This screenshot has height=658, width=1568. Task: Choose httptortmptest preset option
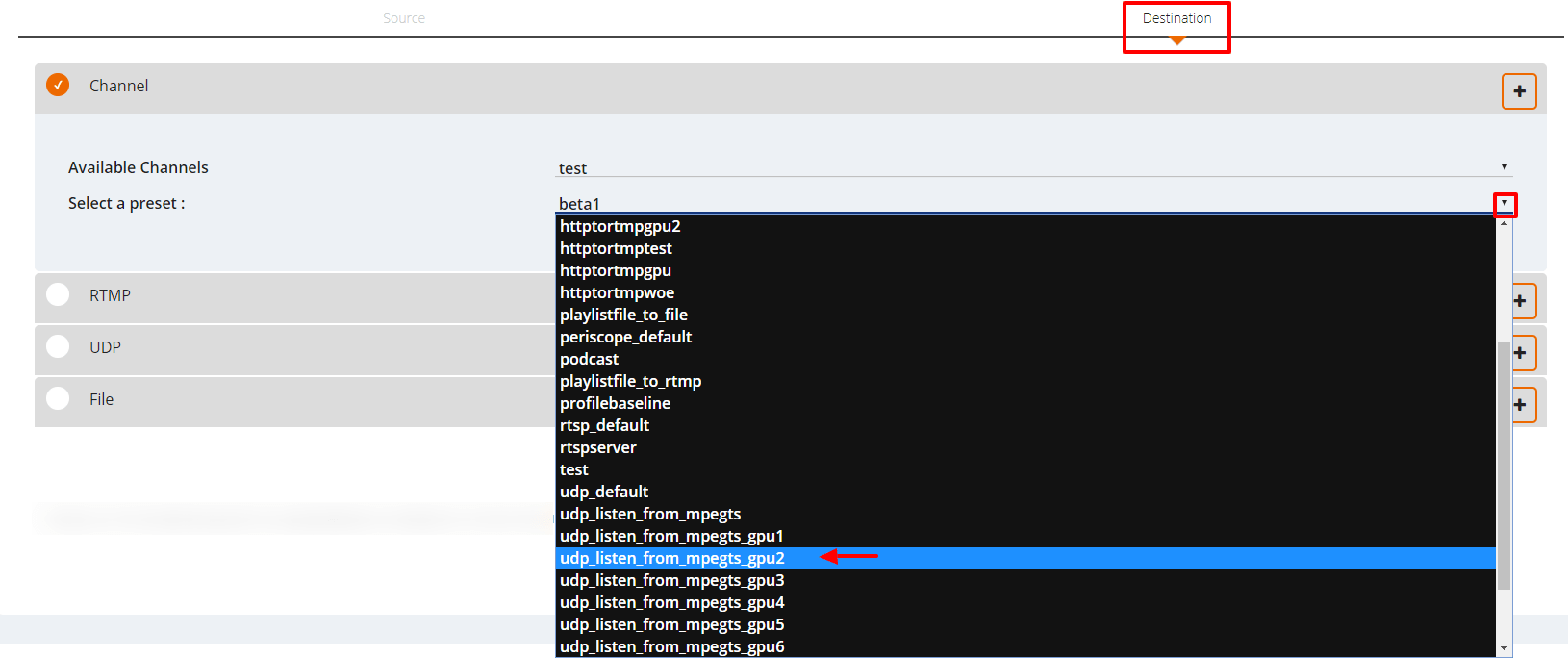1025,248
